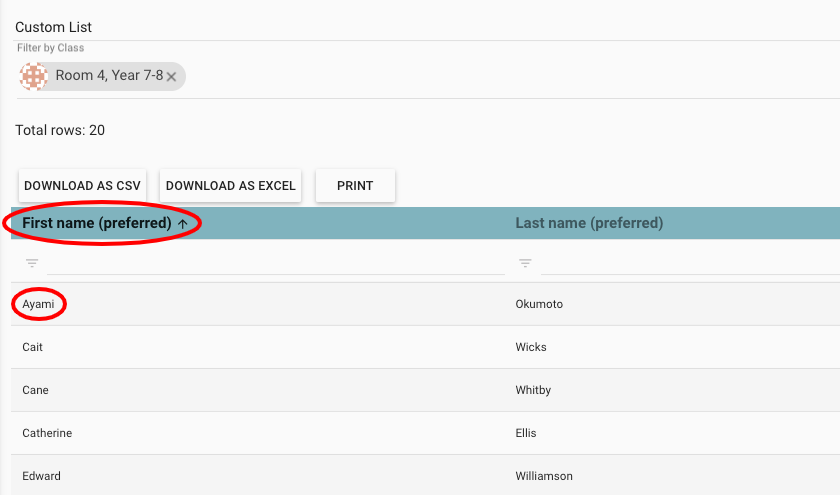Download the list as CSV
The image size is (840, 495).
click(x=82, y=186)
